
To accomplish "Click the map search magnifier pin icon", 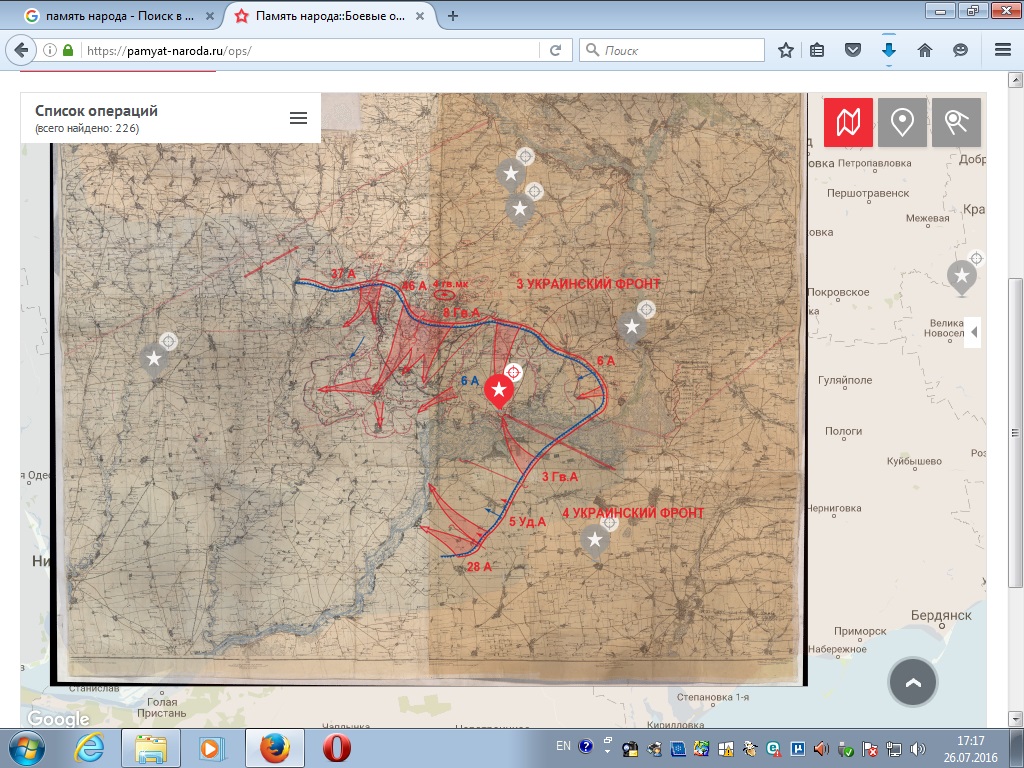I will (956, 123).
